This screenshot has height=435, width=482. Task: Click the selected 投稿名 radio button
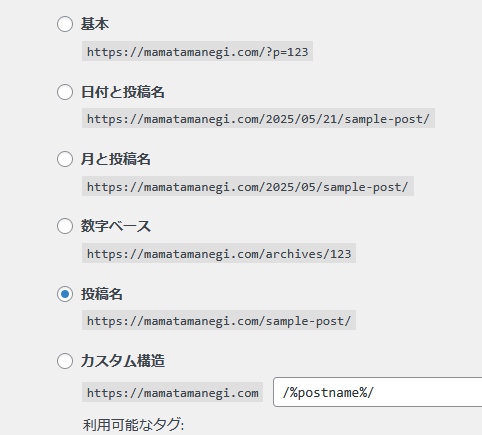(x=65, y=294)
